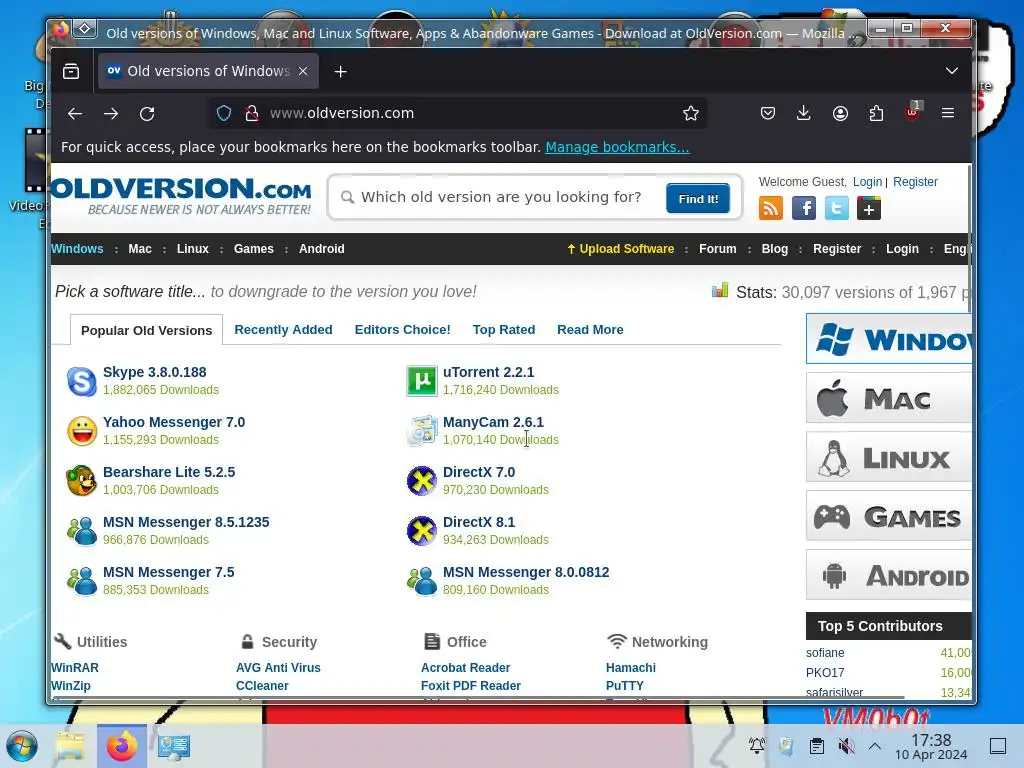The width and height of the screenshot is (1024, 768).
Task: Reload the page with refresh icon
Action: (x=147, y=114)
